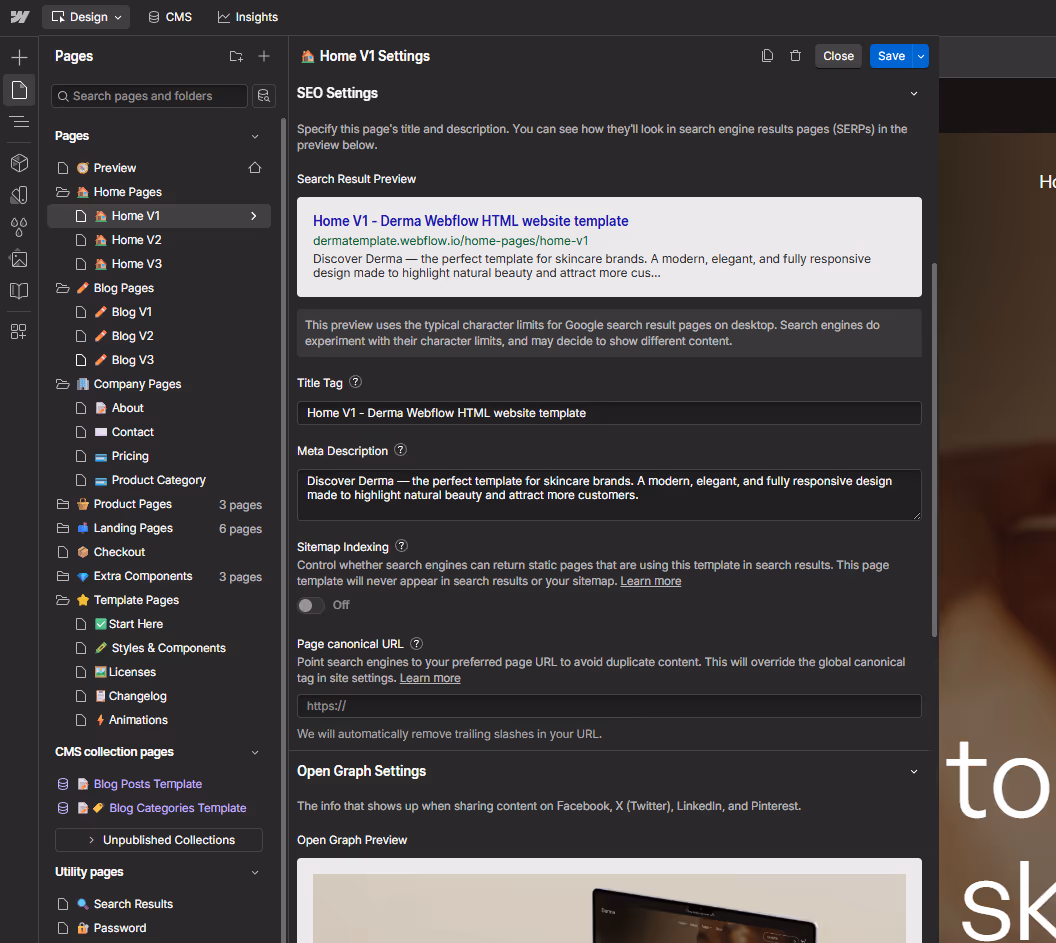The height and width of the screenshot is (943, 1056).
Task: Collapse the SEO Settings section
Action: click(913, 92)
